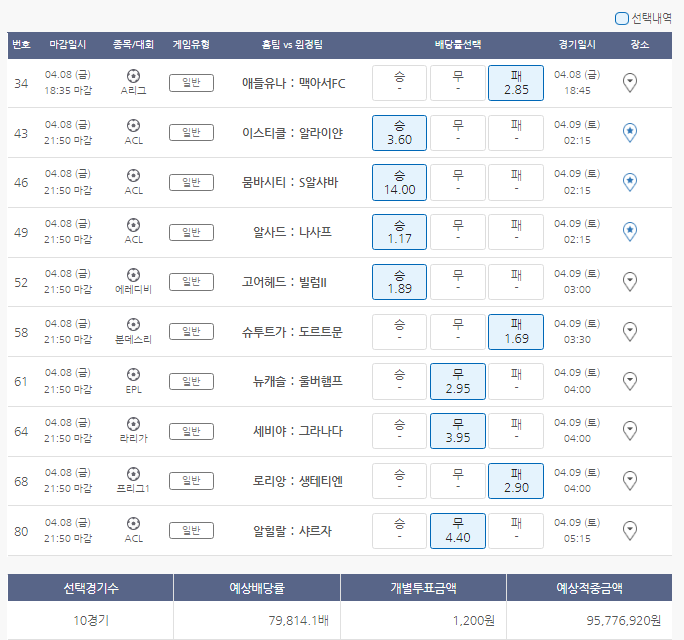Choose 승 for 알힐랄 vs 샤르자
The width and height of the screenshot is (684, 640).
[x=399, y=531]
